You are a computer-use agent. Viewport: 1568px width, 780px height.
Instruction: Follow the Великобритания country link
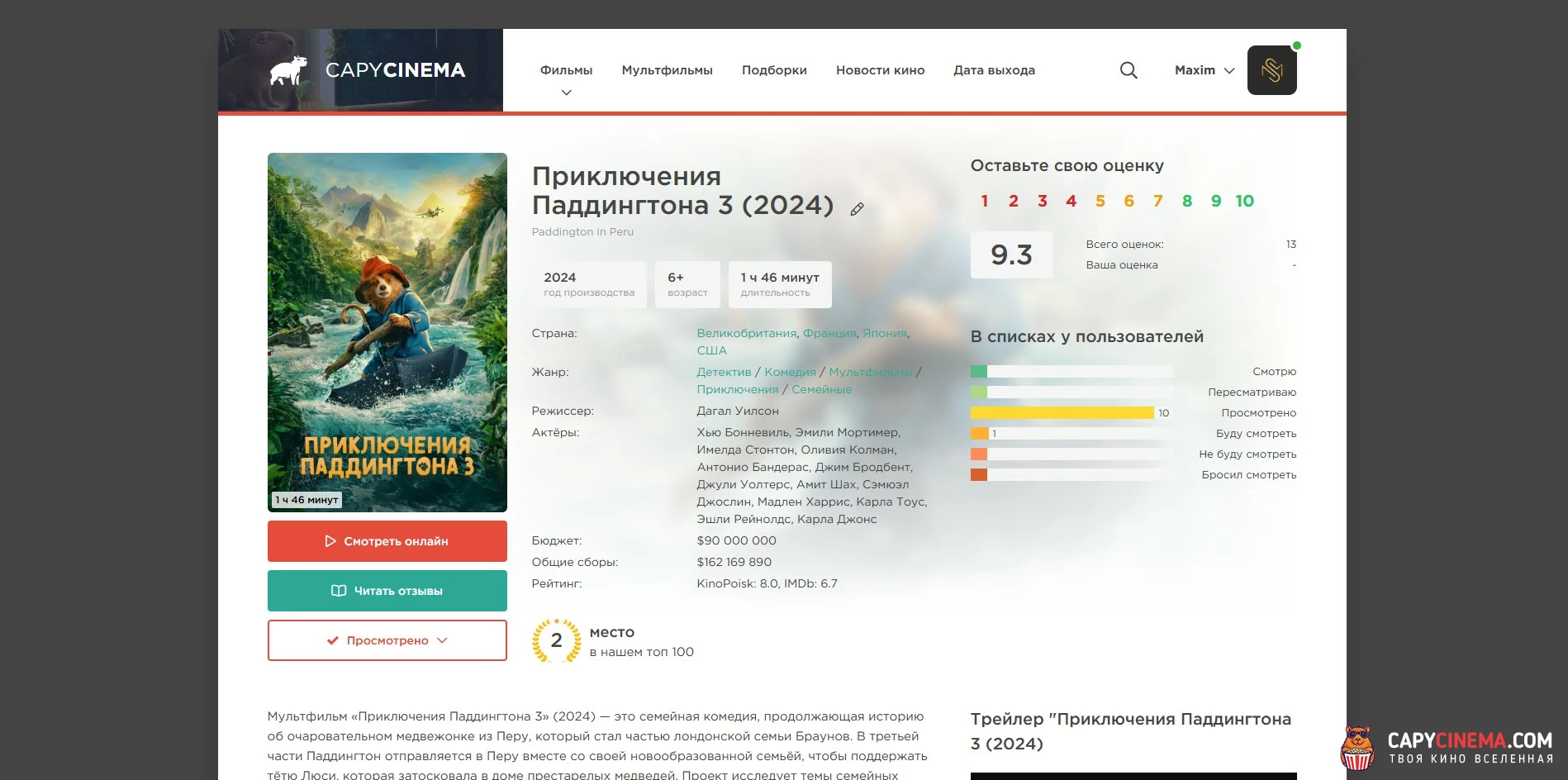[x=746, y=333]
